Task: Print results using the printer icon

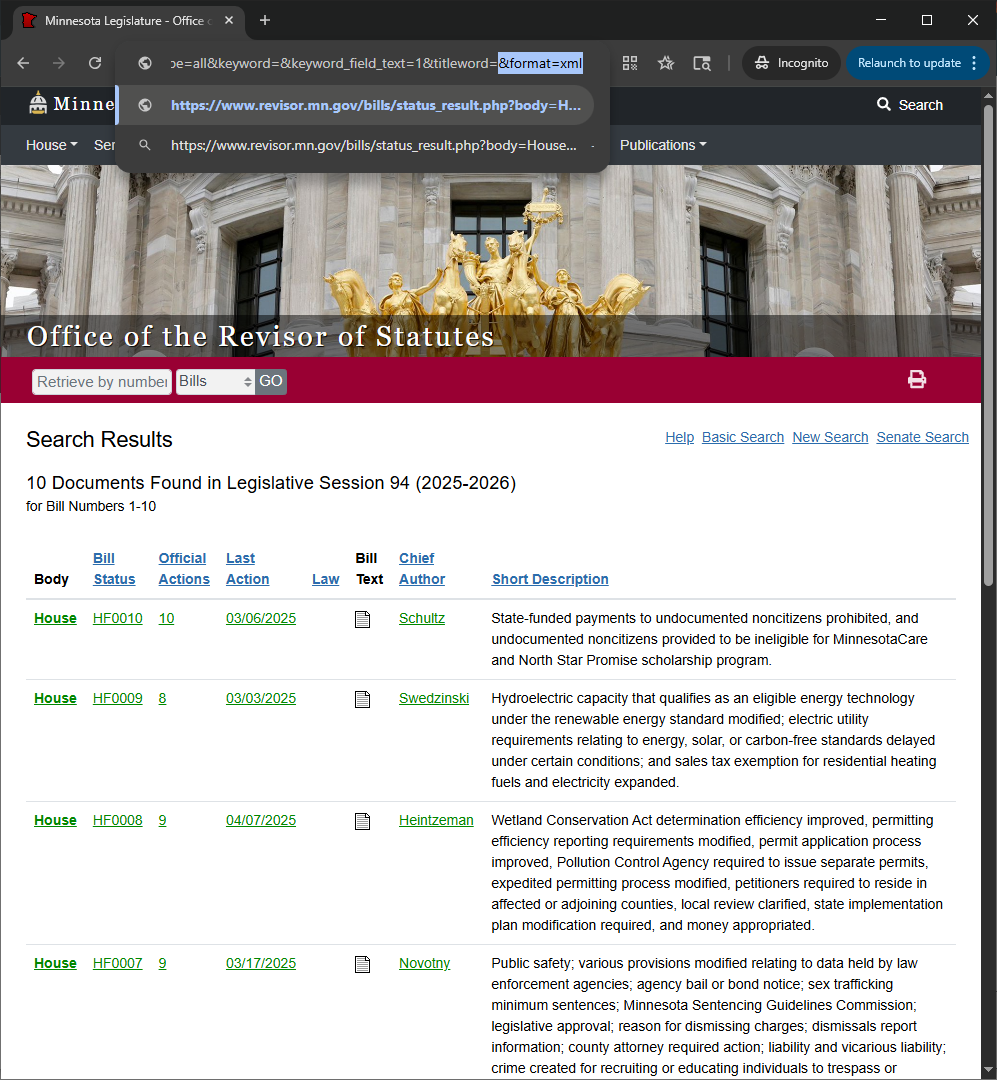Action: (917, 379)
